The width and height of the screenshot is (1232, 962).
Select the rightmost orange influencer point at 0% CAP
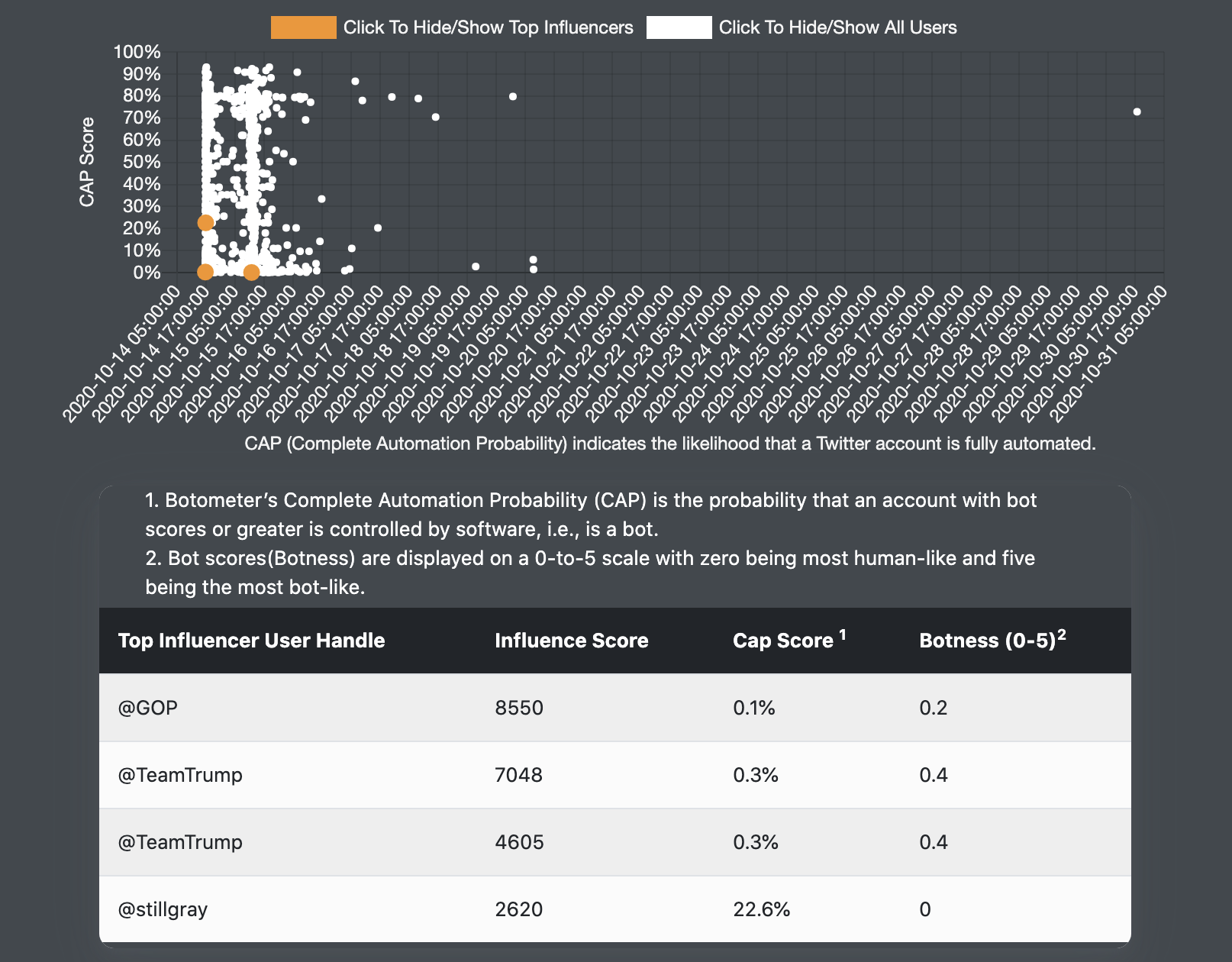coord(251,272)
